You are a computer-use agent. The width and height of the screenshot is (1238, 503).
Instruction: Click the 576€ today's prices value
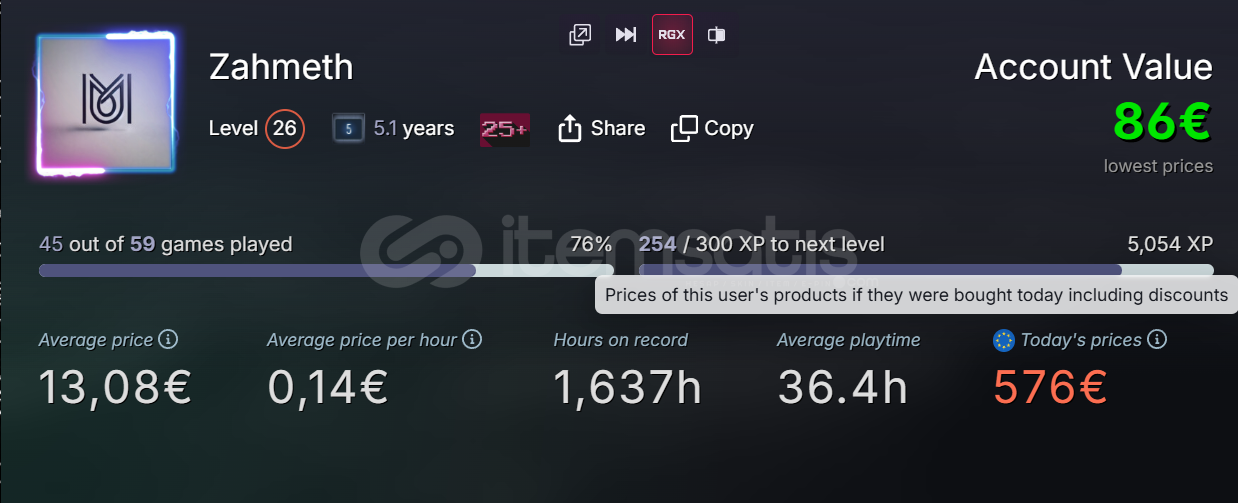1050,386
